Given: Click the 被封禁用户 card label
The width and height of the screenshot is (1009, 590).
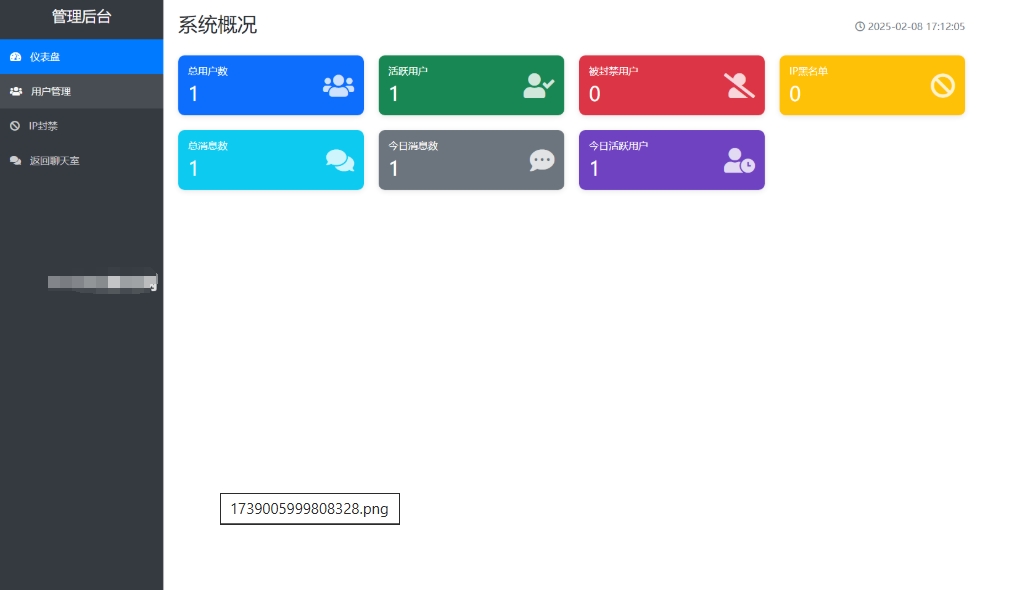Looking at the screenshot, I should click(613, 71).
